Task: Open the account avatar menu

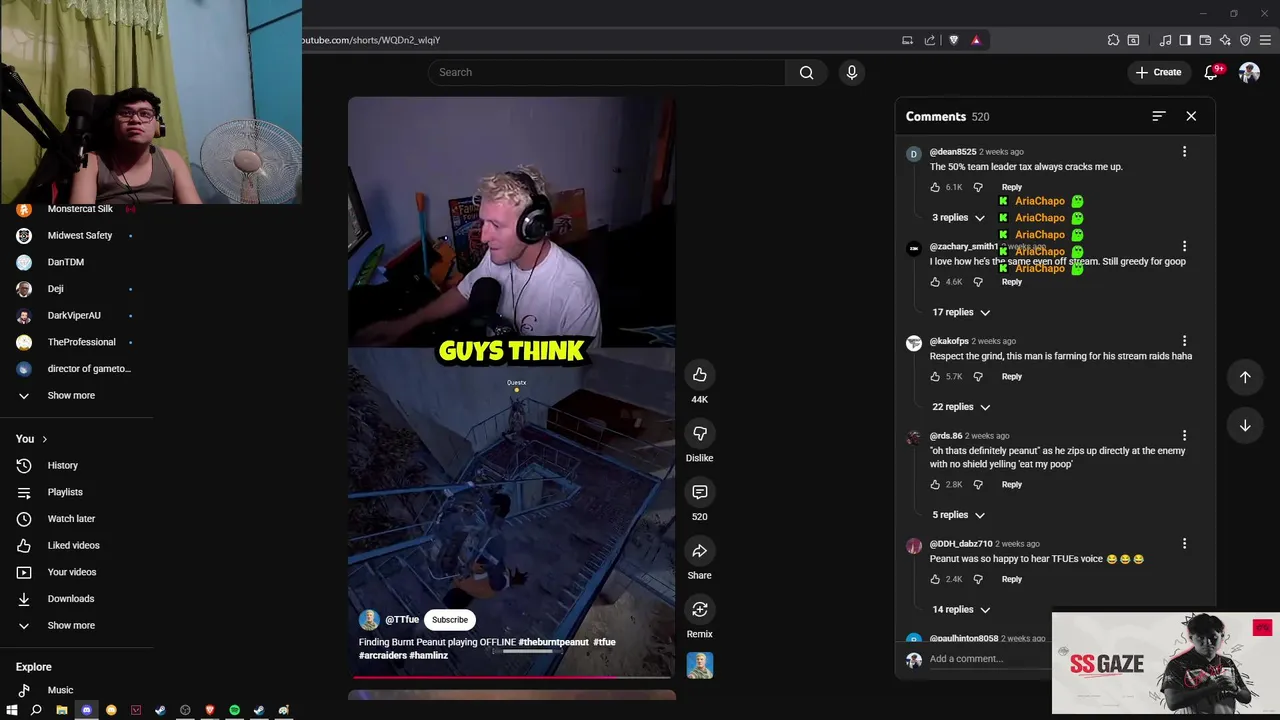Action: pyautogui.click(x=1249, y=72)
